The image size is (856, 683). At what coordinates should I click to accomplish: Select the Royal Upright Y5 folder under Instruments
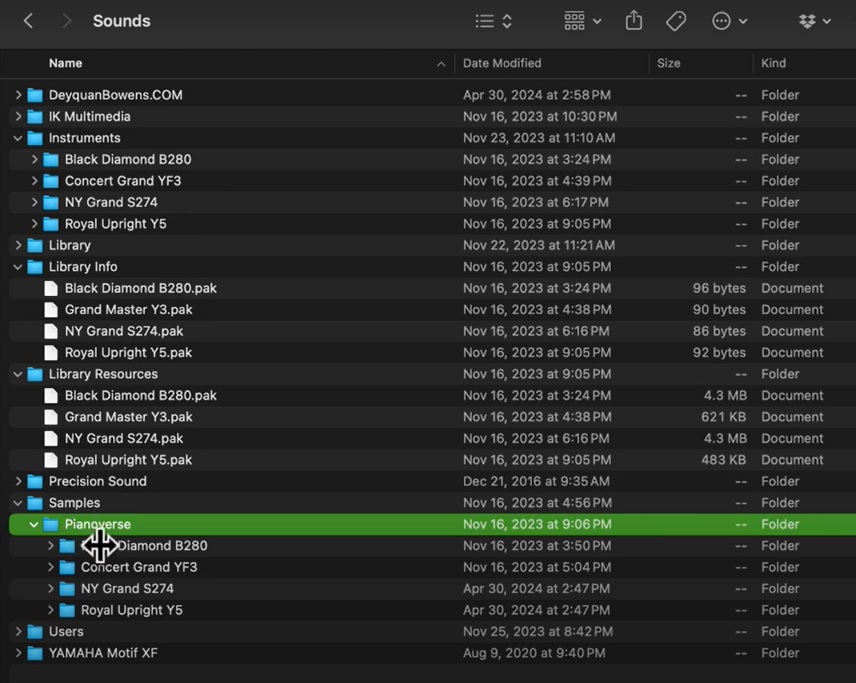(x=115, y=224)
